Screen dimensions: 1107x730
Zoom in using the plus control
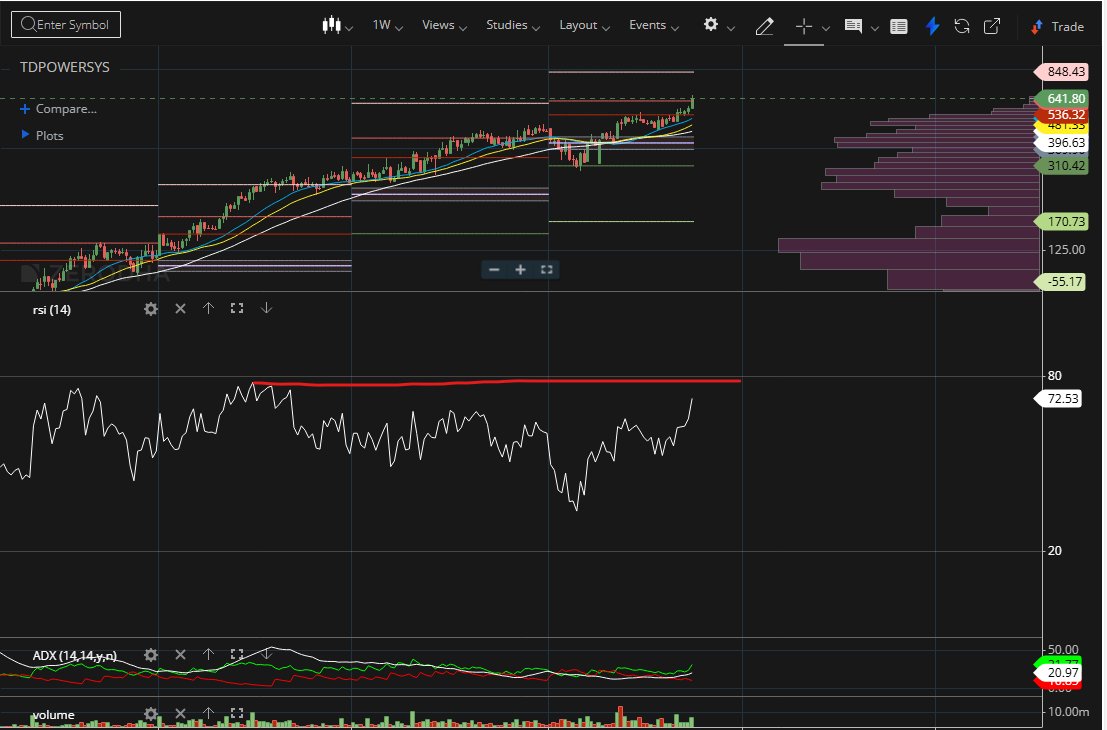pyautogui.click(x=520, y=269)
